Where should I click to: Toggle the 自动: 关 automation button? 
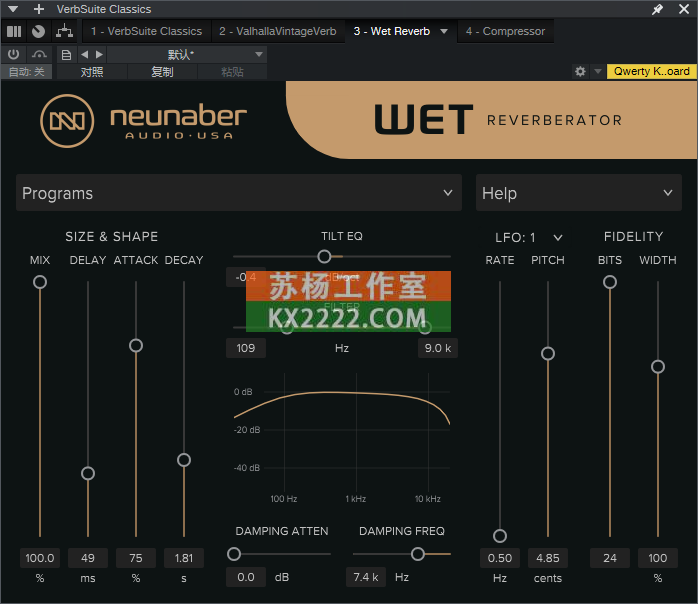pyautogui.click(x=27, y=72)
